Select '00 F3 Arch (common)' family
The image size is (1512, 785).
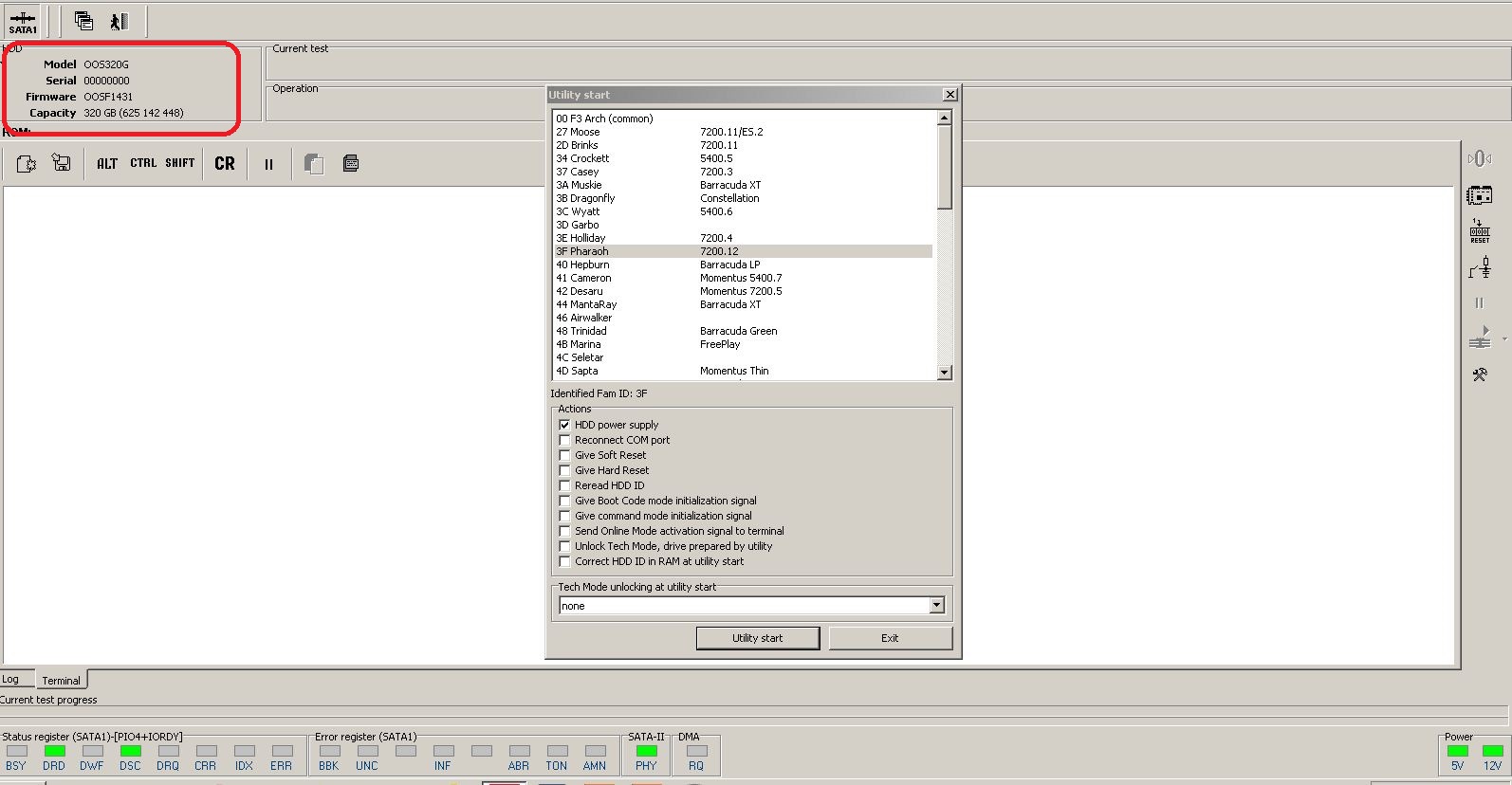pos(744,119)
